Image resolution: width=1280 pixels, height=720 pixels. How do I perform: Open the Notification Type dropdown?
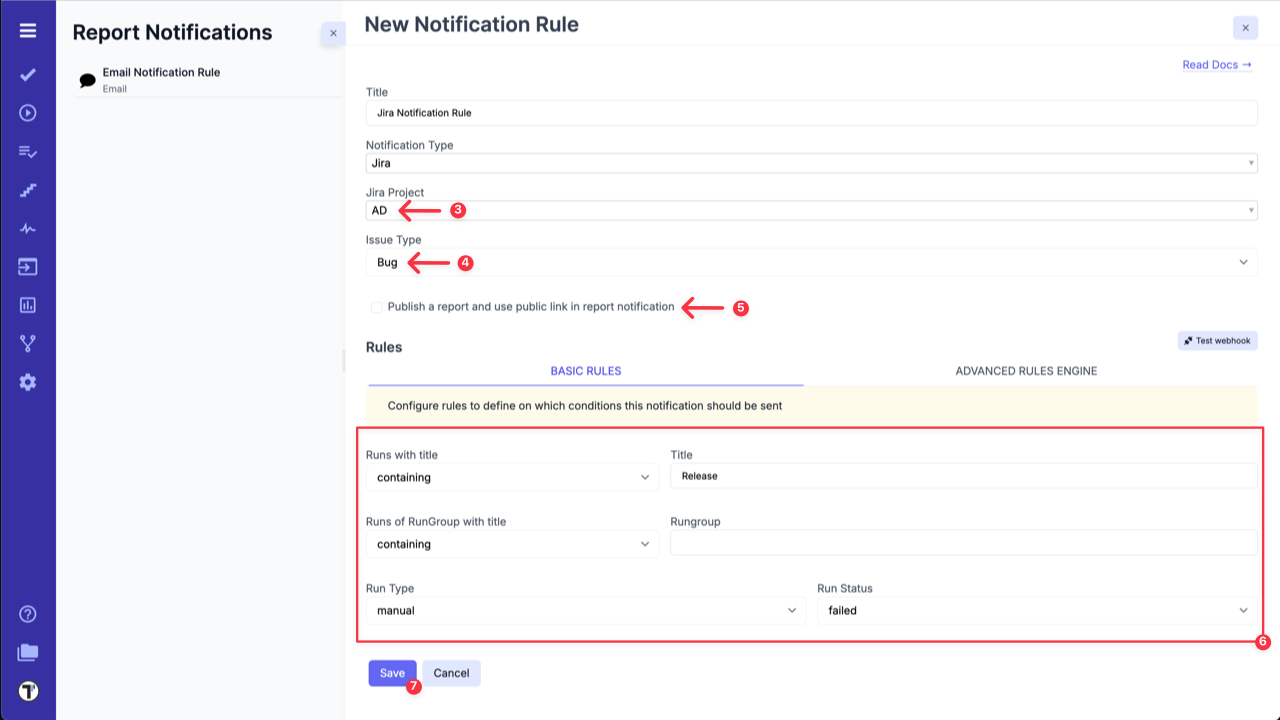coord(812,162)
